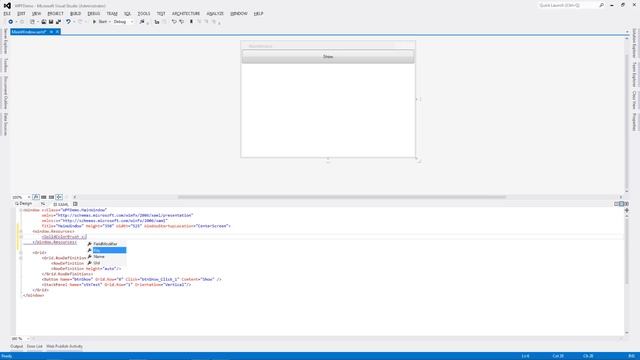Click the Navigate Backward toolbar icon
640x360 pixels.
point(11,22)
